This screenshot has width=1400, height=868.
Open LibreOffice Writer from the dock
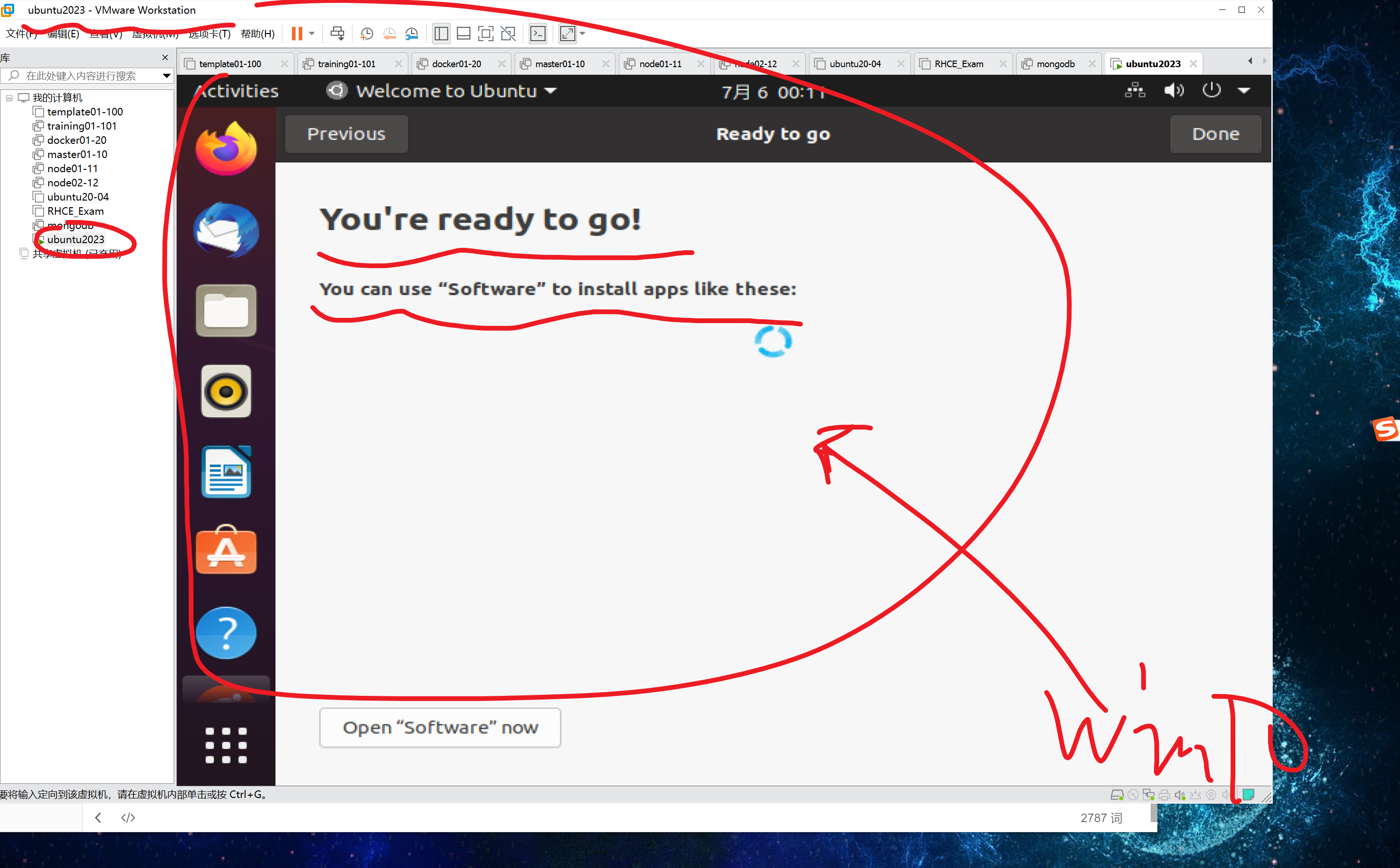[x=226, y=472]
